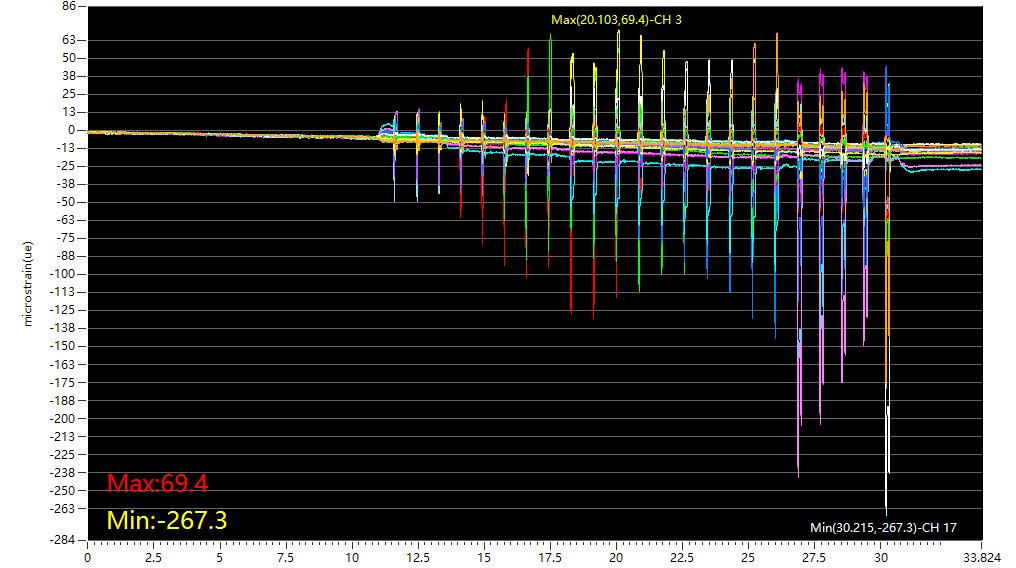Select the yellow Min:-267.3 readout text
This screenshot has width=1016, height=568.
(167, 521)
